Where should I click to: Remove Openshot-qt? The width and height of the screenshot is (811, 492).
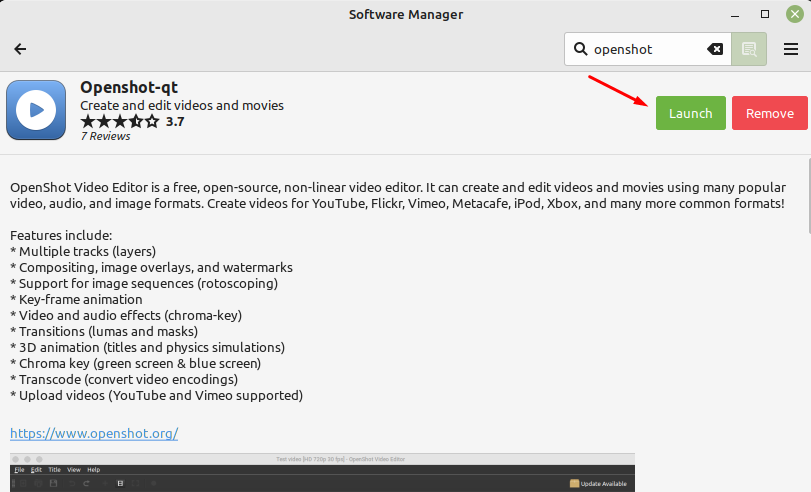pyautogui.click(x=770, y=113)
